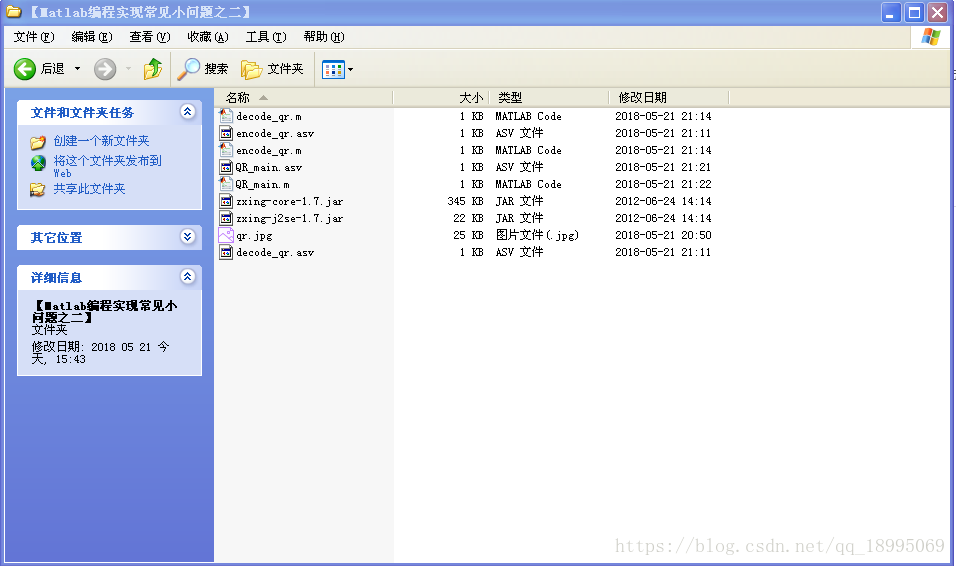
Task: Expand the 其它位置 panel
Action: [187, 237]
